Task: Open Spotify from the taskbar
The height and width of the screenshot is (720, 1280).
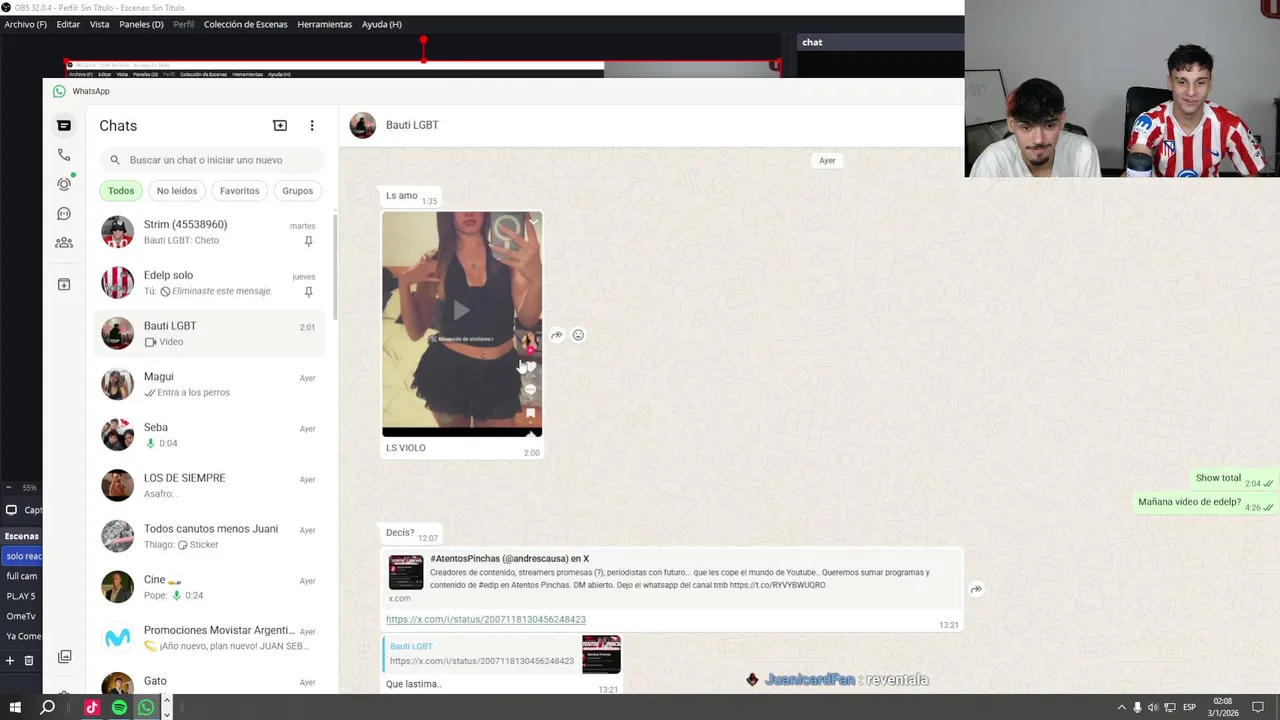Action: pyautogui.click(x=119, y=708)
